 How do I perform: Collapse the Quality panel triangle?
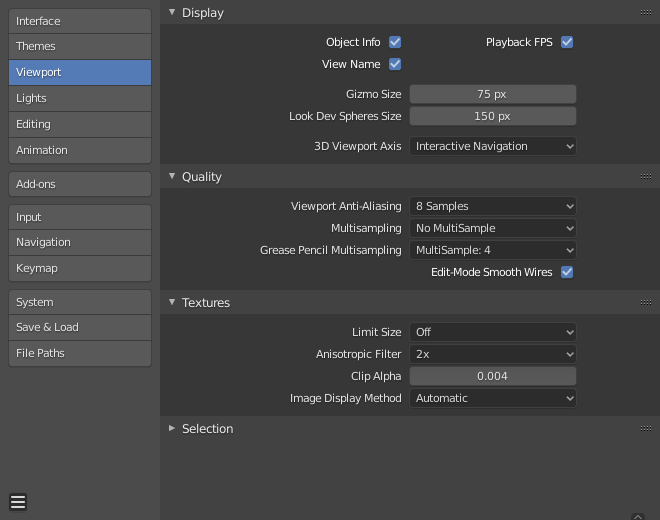[x=172, y=177]
